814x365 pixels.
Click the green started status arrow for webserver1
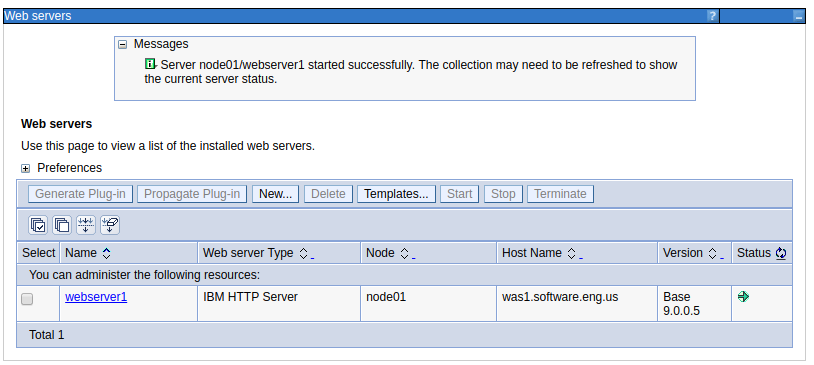(x=743, y=296)
